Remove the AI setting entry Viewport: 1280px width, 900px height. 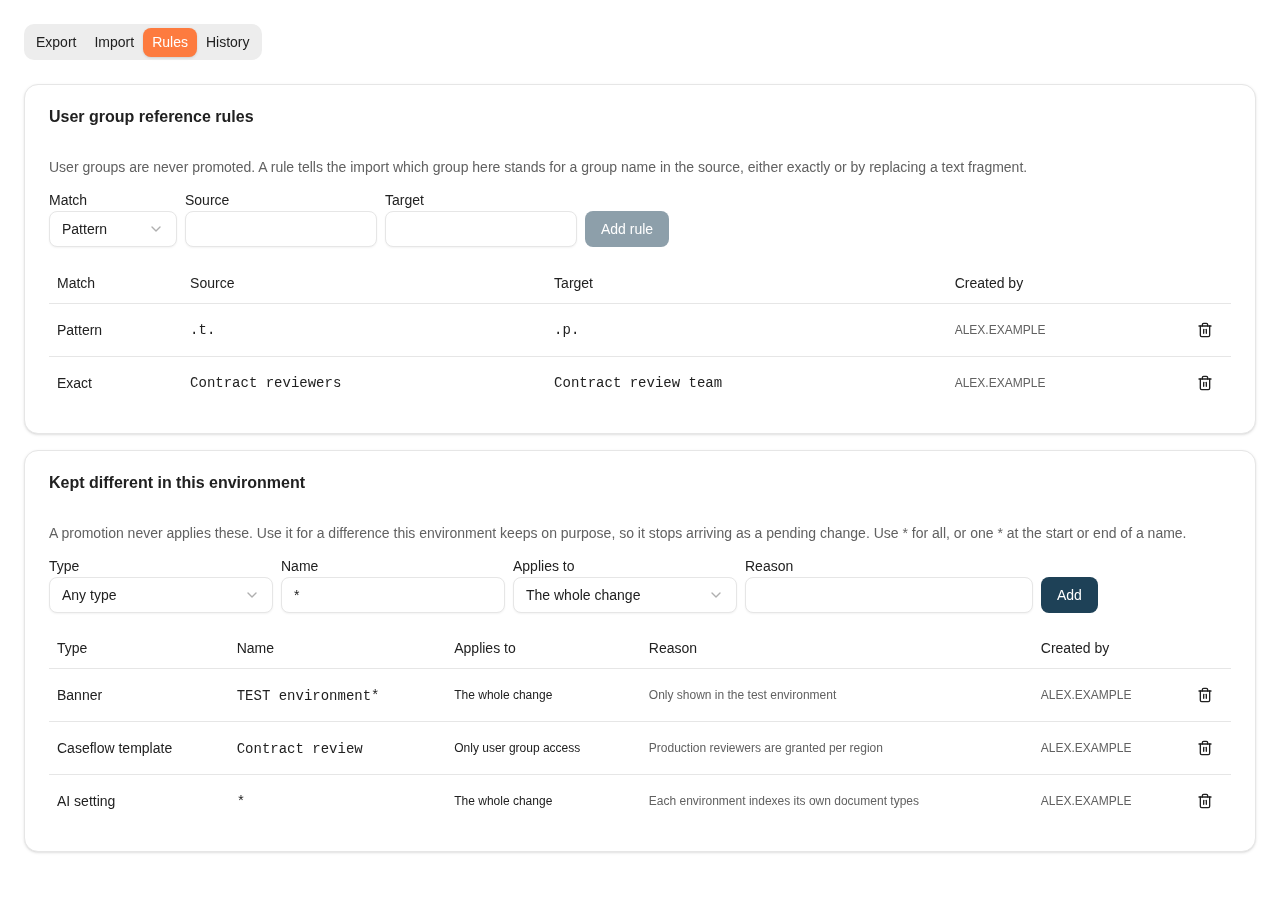point(1205,801)
